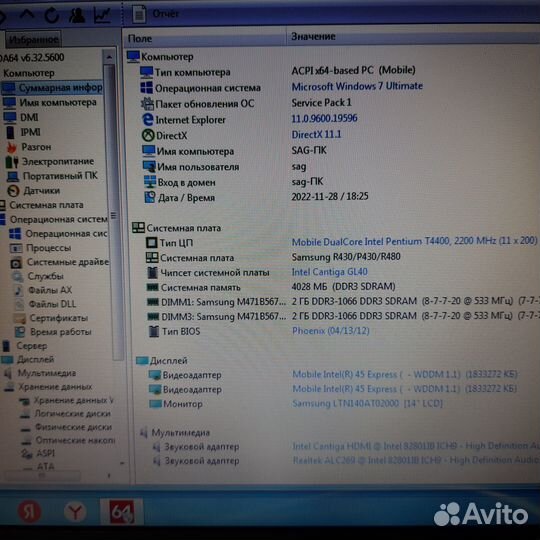Open the Realtek ALC269 sound adapter link

click(415, 460)
